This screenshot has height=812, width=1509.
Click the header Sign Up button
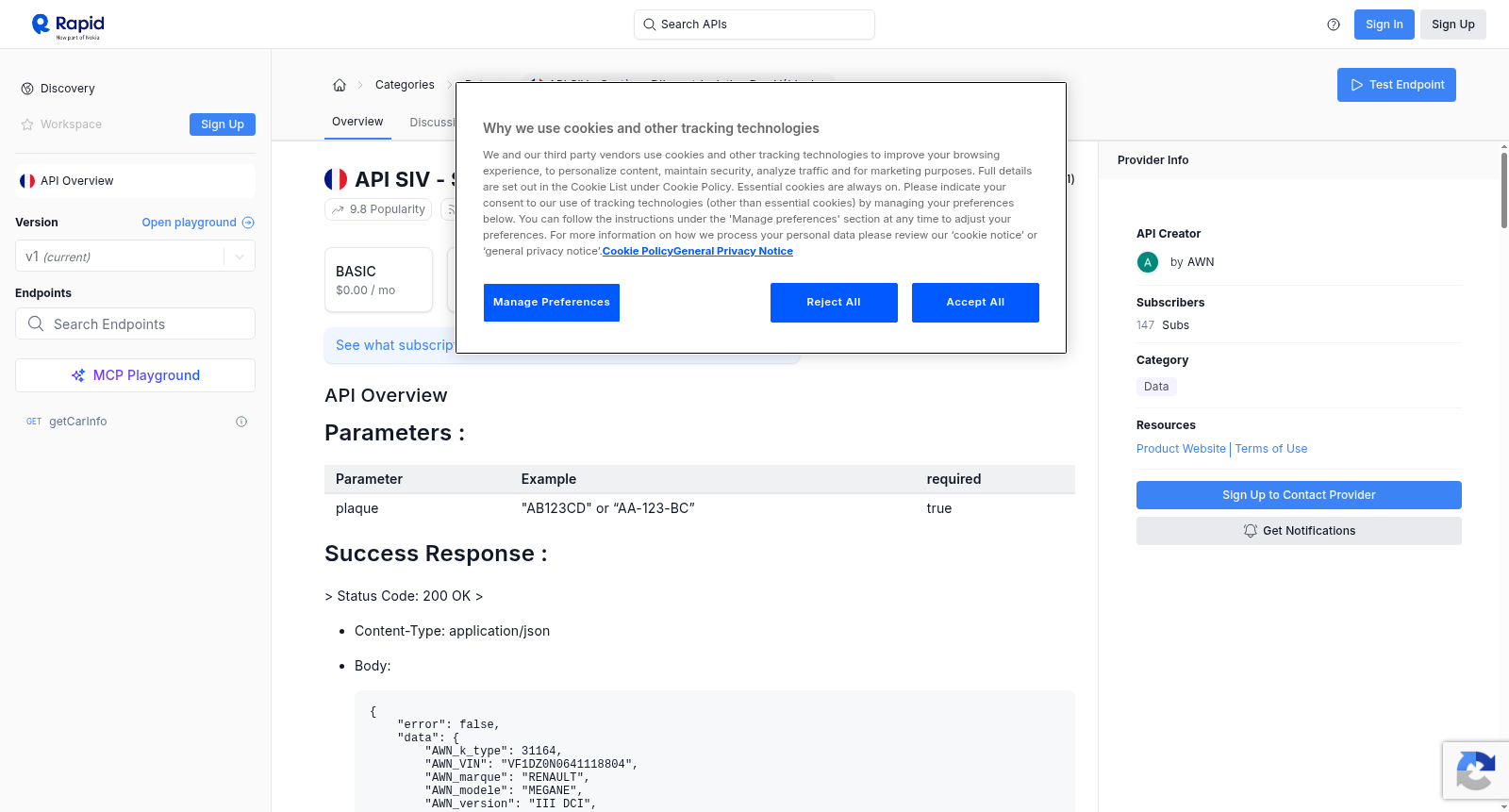pos(1452,25)
